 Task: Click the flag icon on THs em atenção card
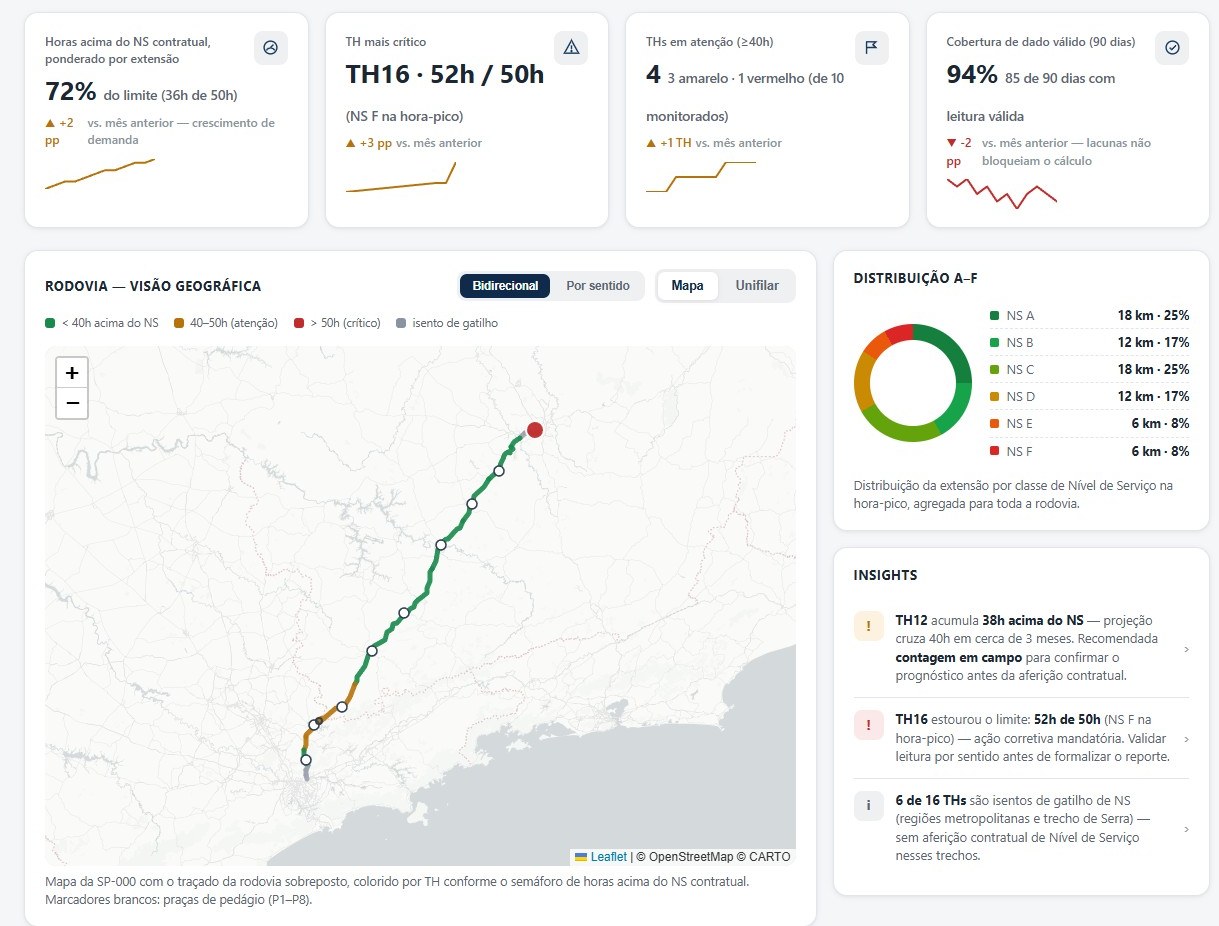871,47
